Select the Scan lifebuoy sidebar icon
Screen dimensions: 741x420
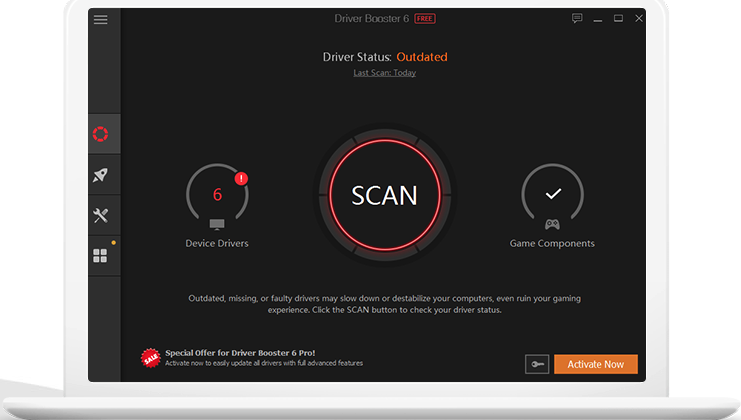(100, 134)
